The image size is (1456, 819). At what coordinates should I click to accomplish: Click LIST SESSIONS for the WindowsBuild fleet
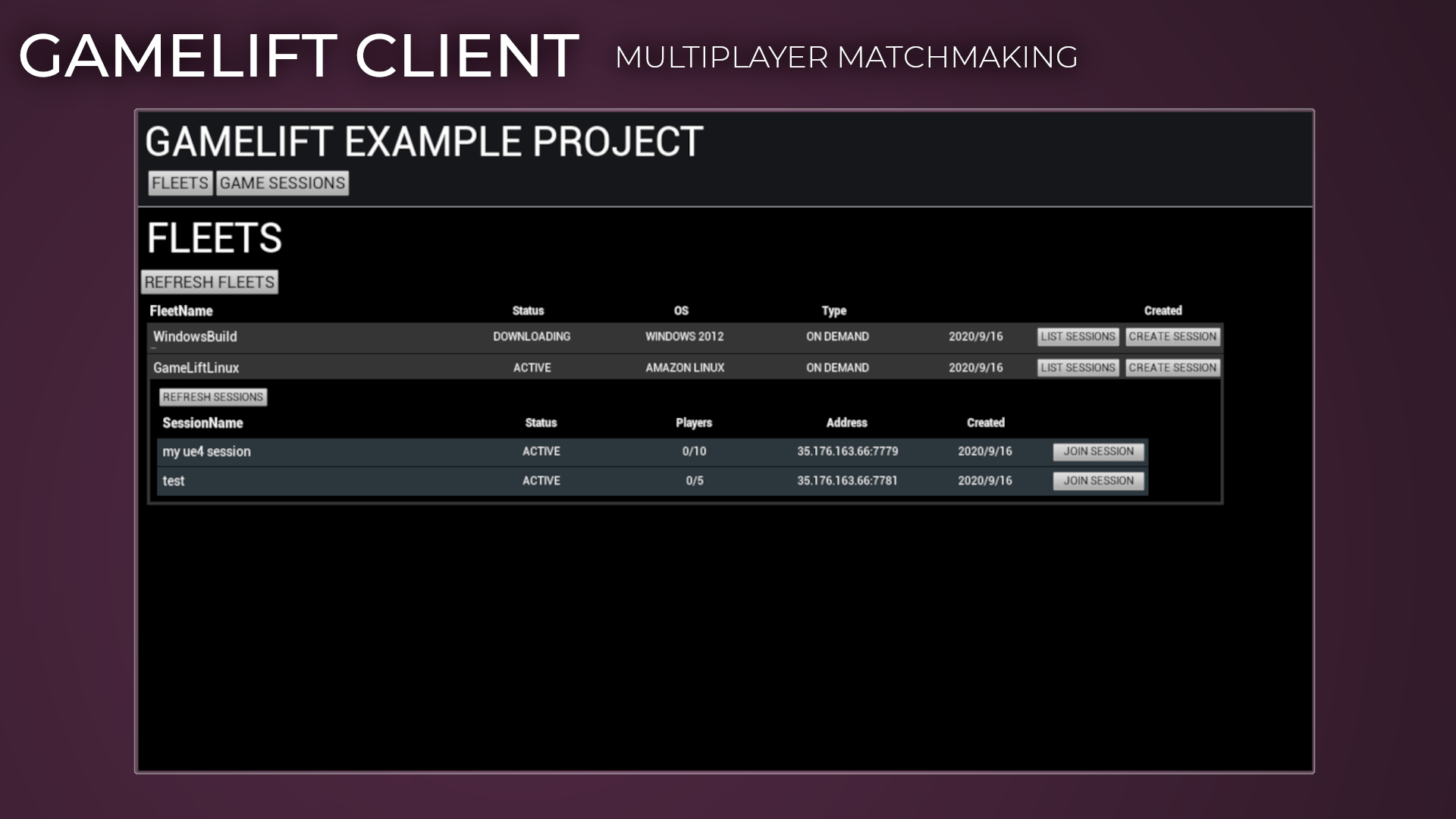point(1078,336)
